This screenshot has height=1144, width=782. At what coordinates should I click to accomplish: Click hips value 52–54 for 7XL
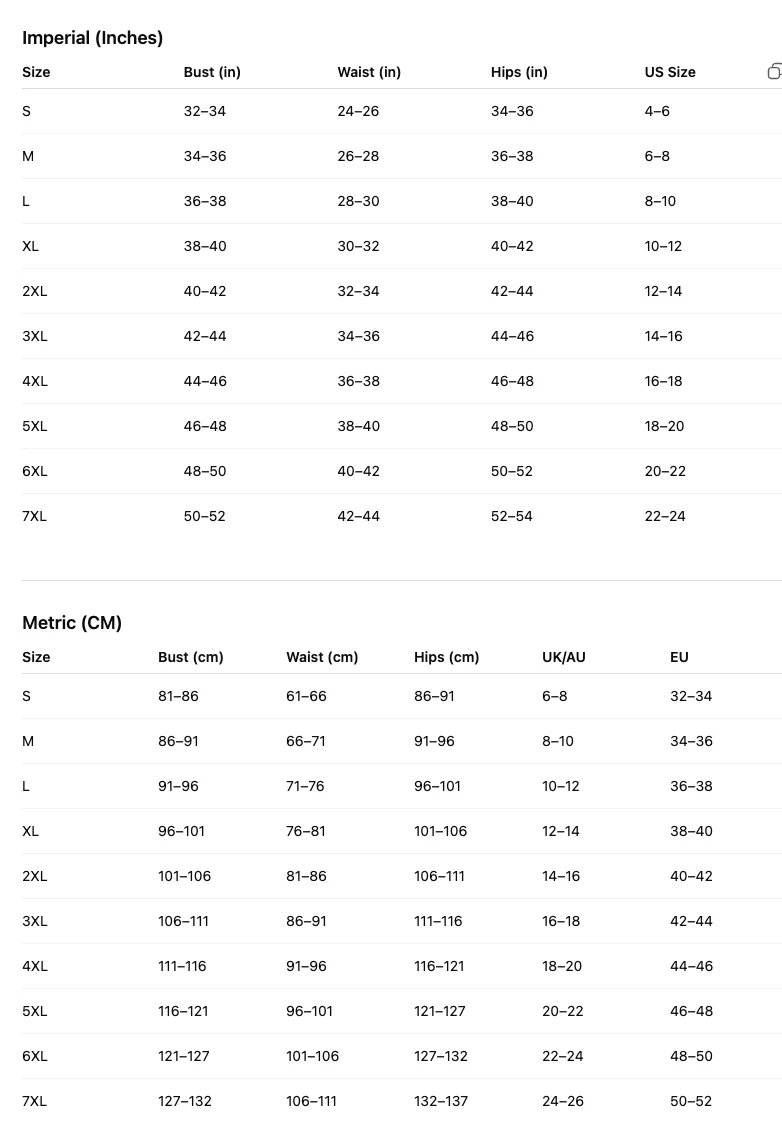pyautogui.click(x=512, y=516)
